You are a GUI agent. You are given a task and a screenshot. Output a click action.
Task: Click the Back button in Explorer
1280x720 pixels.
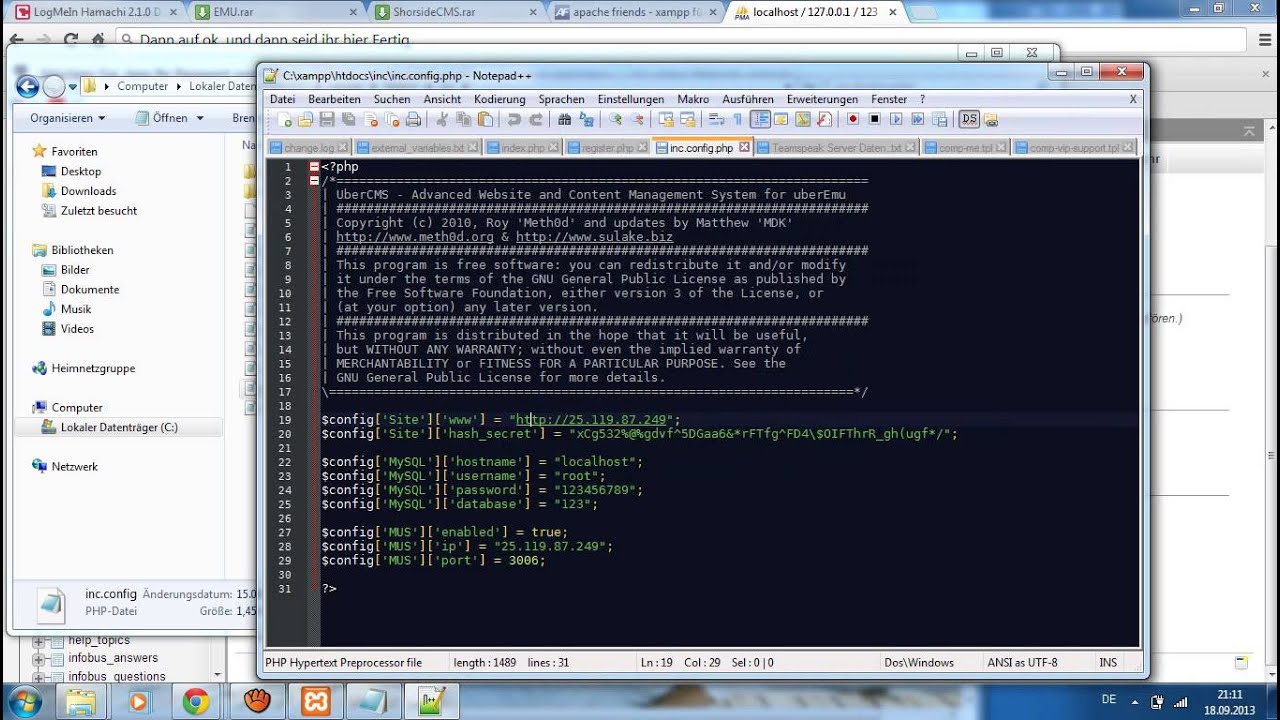coord(28,86)
